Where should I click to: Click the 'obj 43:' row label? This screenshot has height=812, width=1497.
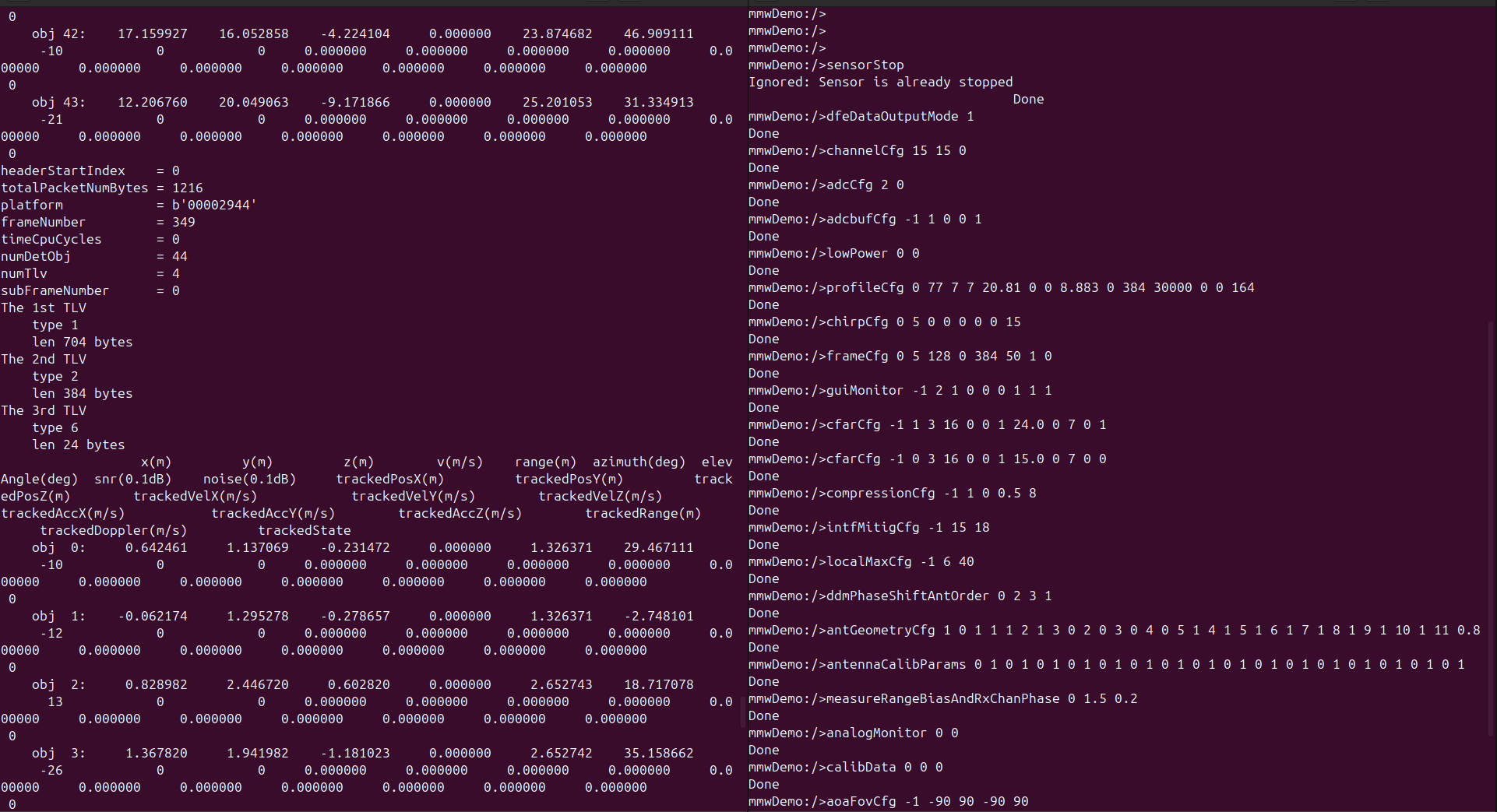coord(59,103)
